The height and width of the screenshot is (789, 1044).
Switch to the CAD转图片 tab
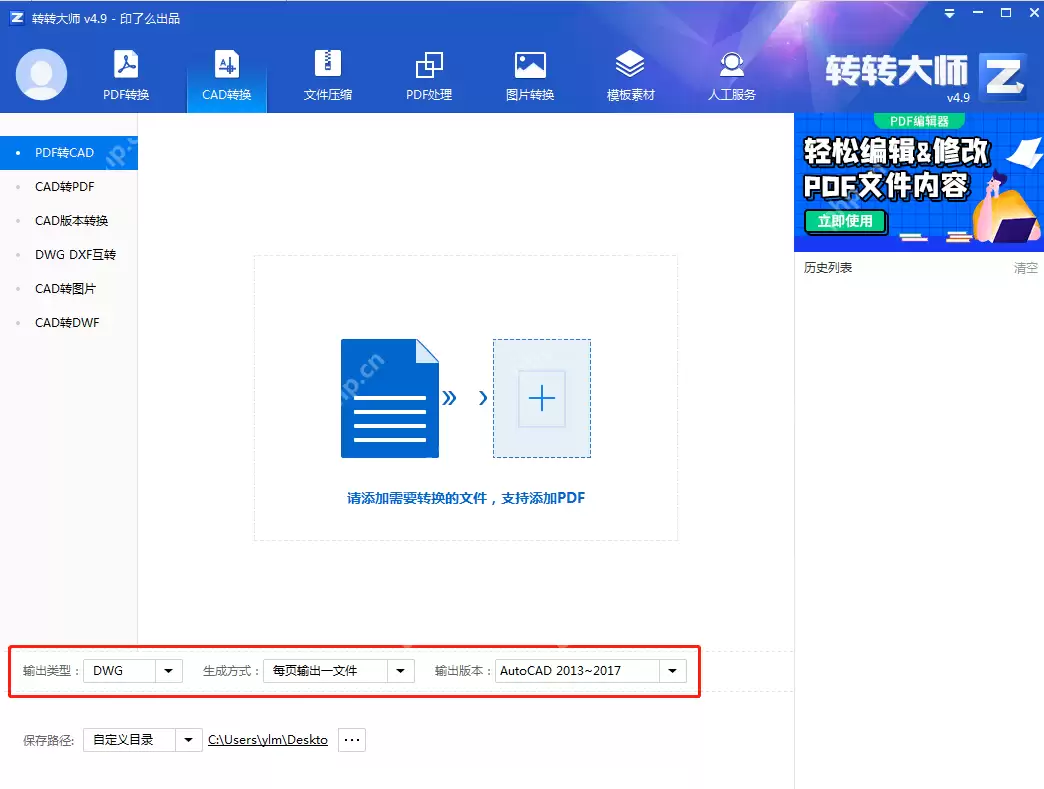click(64, 288)
